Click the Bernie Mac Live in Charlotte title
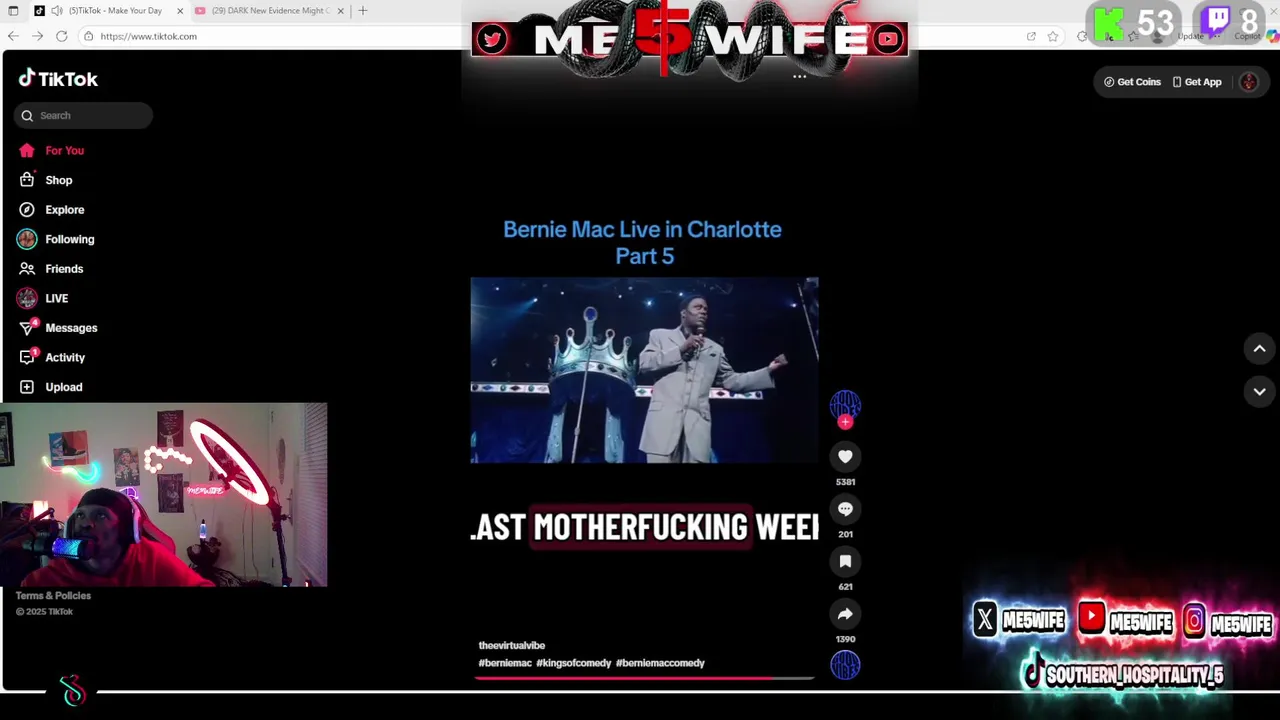This screenshot has width=1280, height=720. [642, 242]
